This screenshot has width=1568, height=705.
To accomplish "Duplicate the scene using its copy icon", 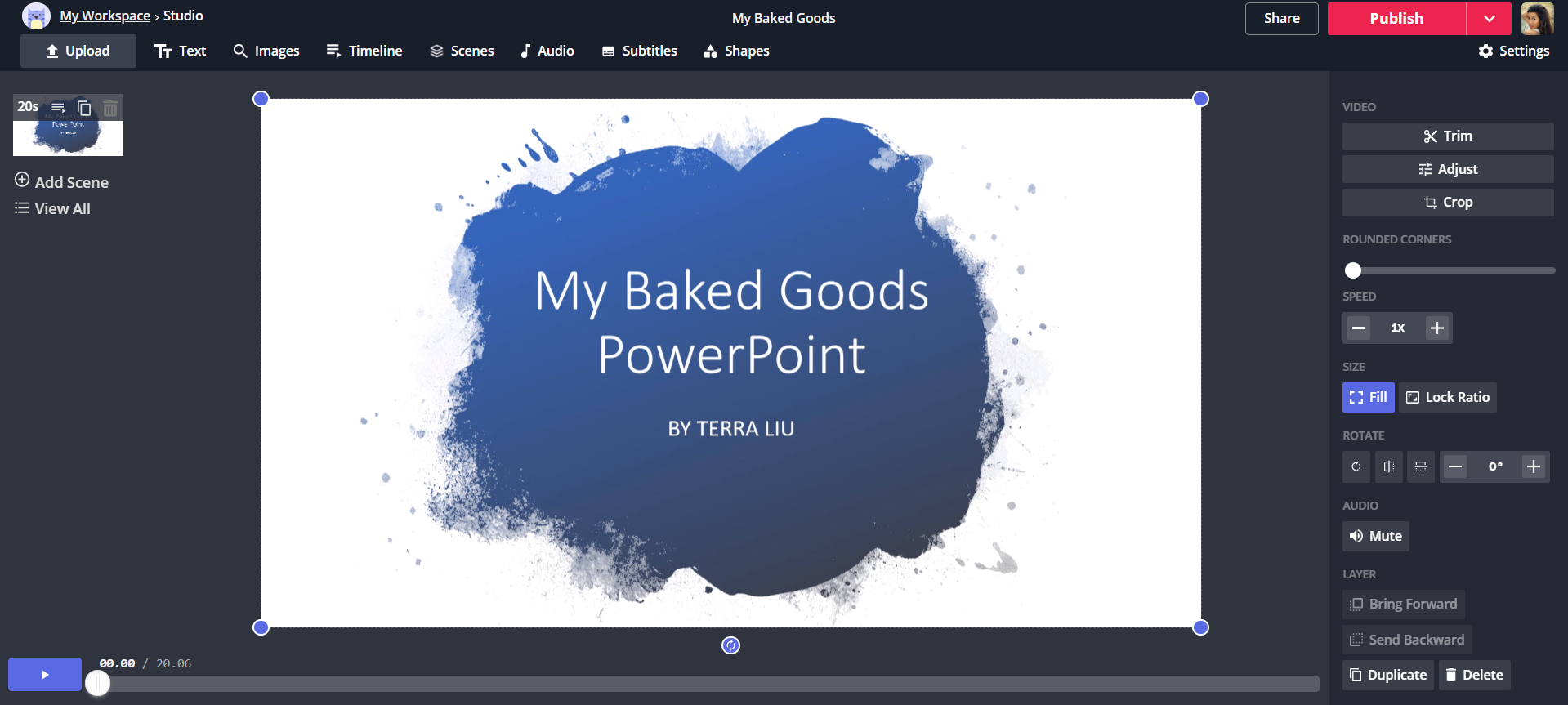I will [x=84, y=107].
